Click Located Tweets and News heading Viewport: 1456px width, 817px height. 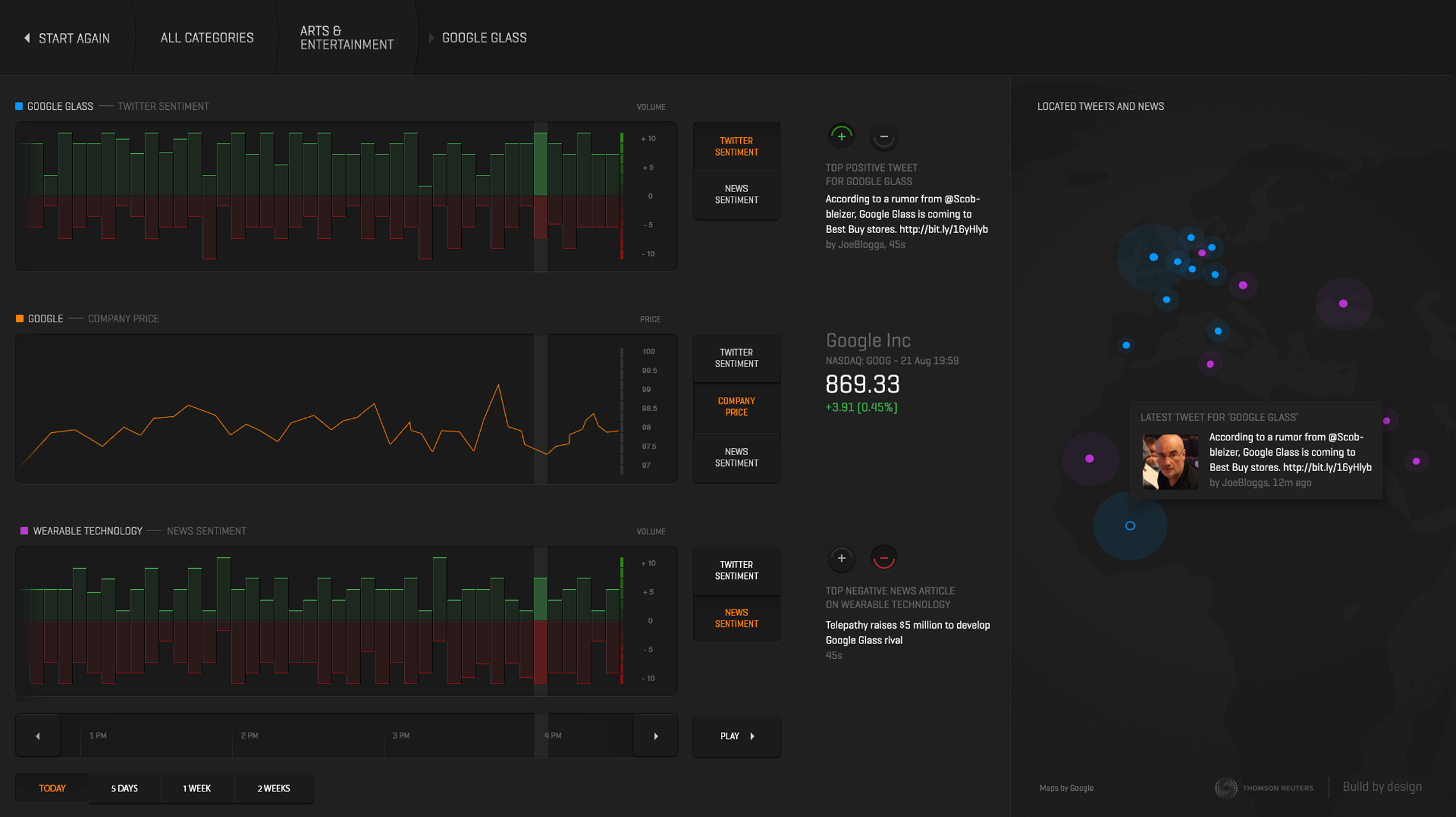(x=1100, y=107)
